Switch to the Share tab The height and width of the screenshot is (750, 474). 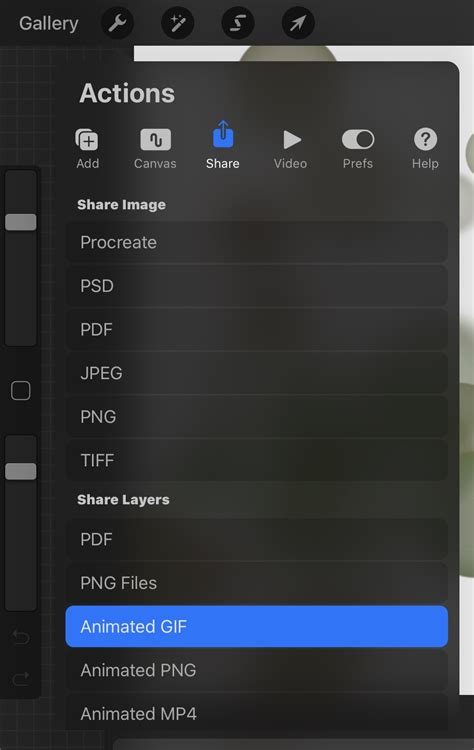tap(222, 145)
